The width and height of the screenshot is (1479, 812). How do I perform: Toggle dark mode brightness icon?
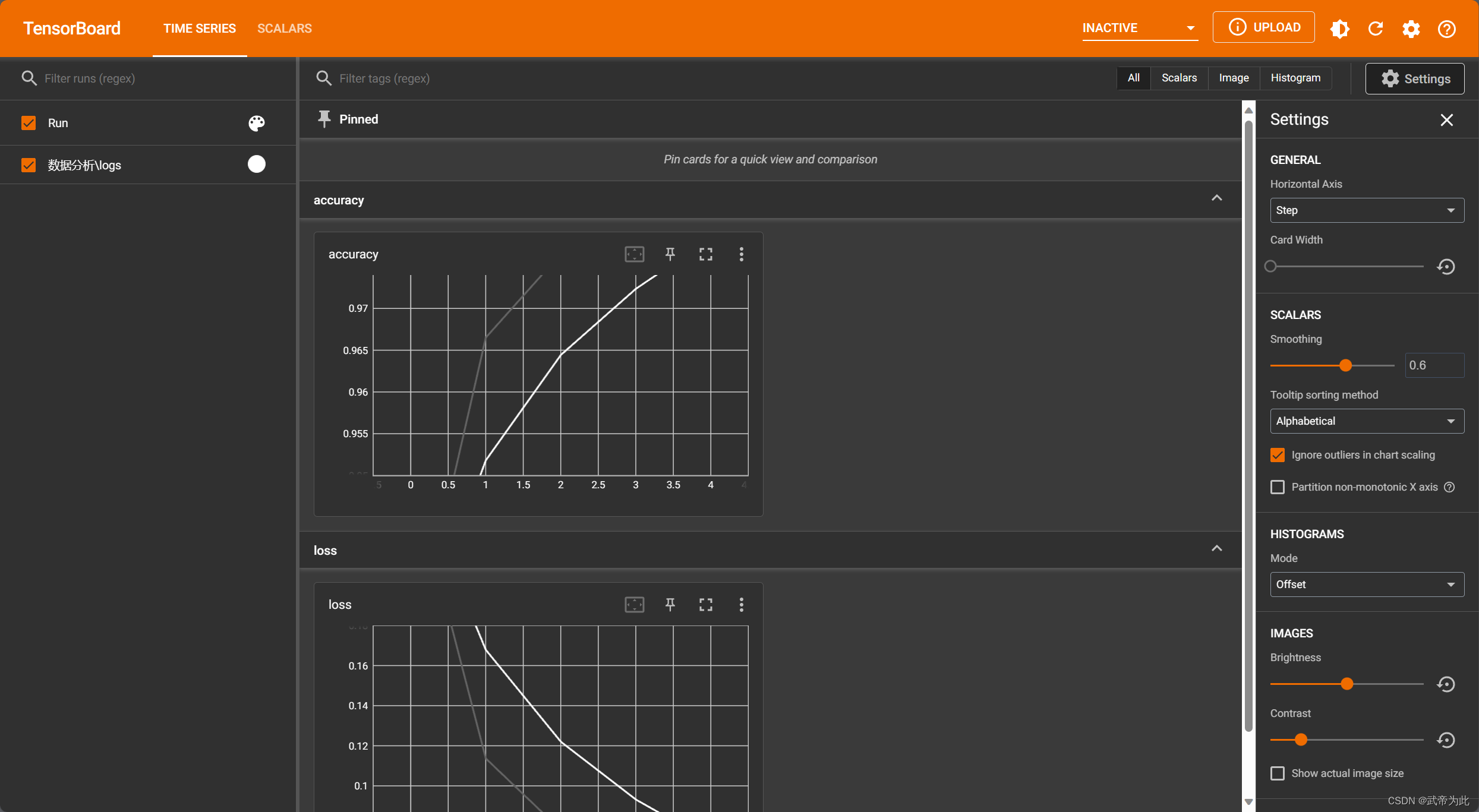[x=1339, y=29]
